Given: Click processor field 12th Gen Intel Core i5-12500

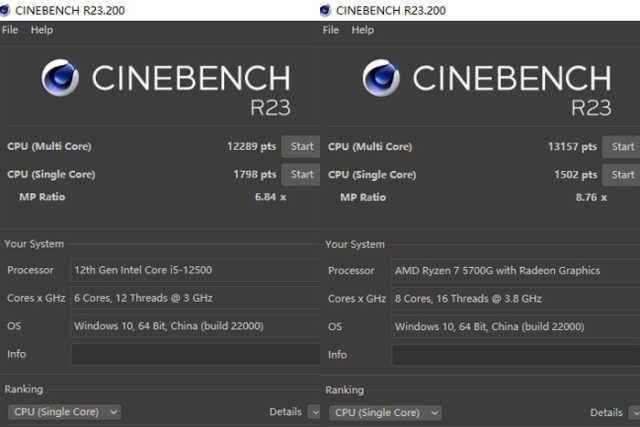Looking at the screenshot, I should [x=196, y=270].
